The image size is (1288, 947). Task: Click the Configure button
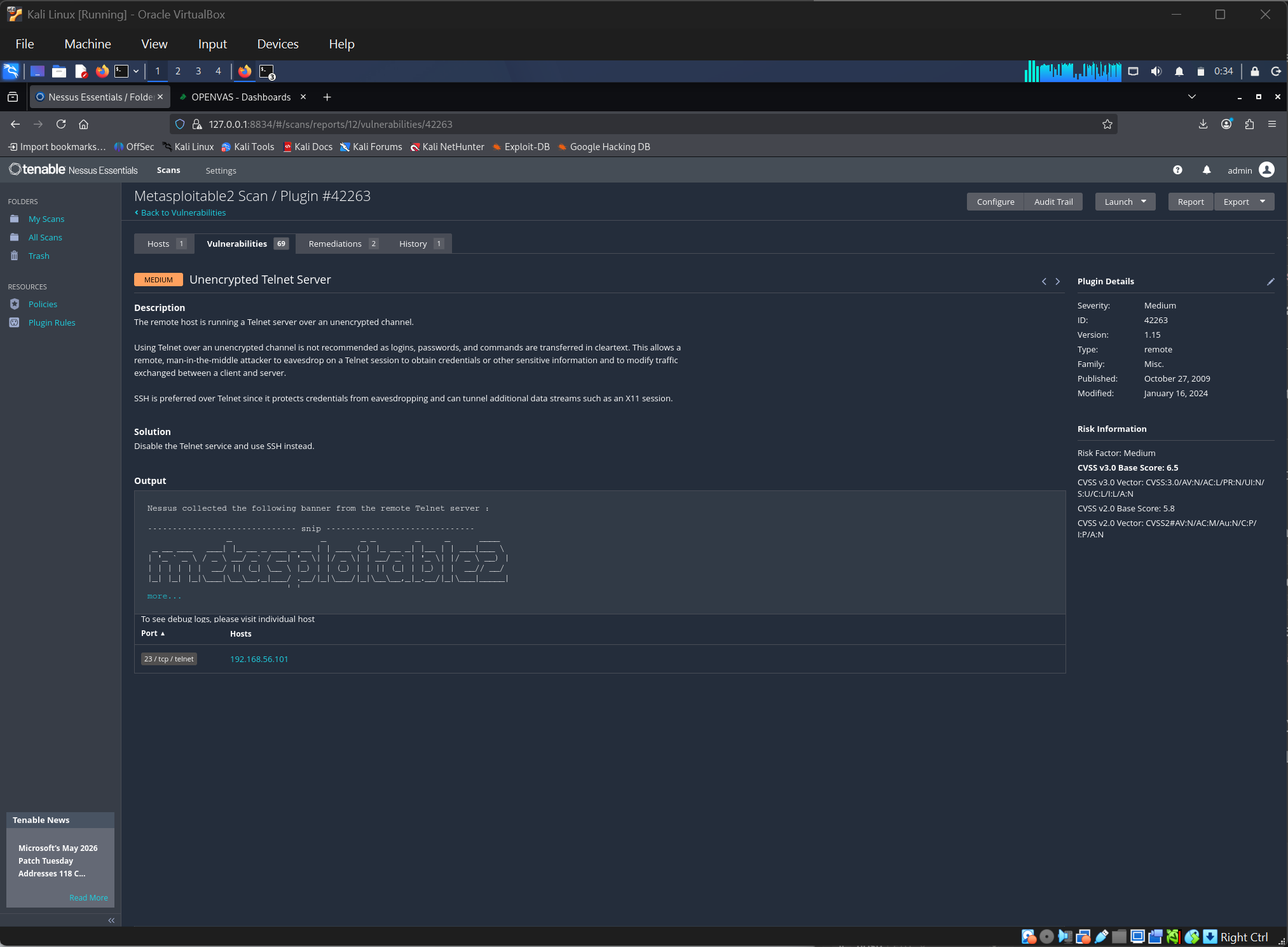996,202
